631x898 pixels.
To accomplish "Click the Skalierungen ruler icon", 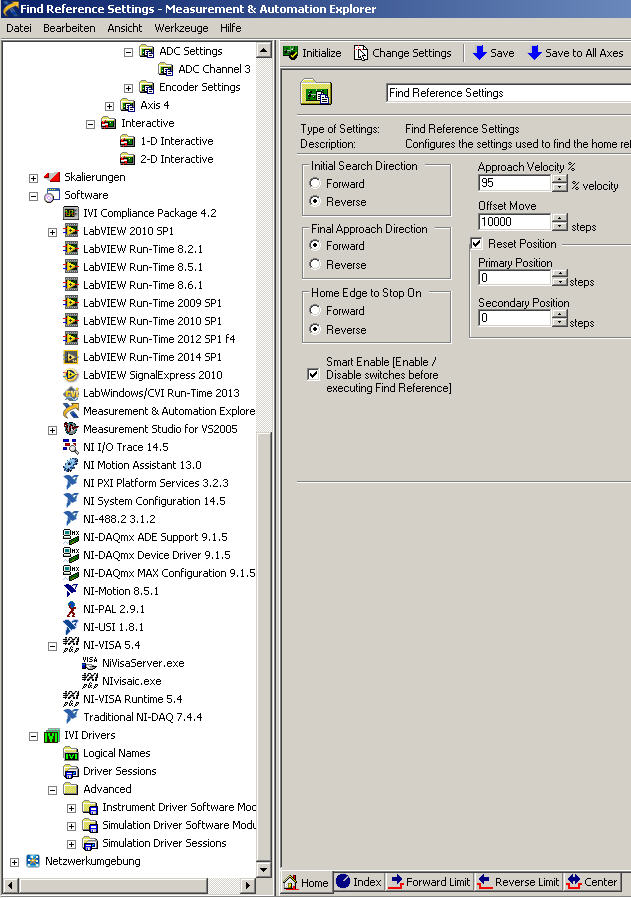I will pos(52,178).
